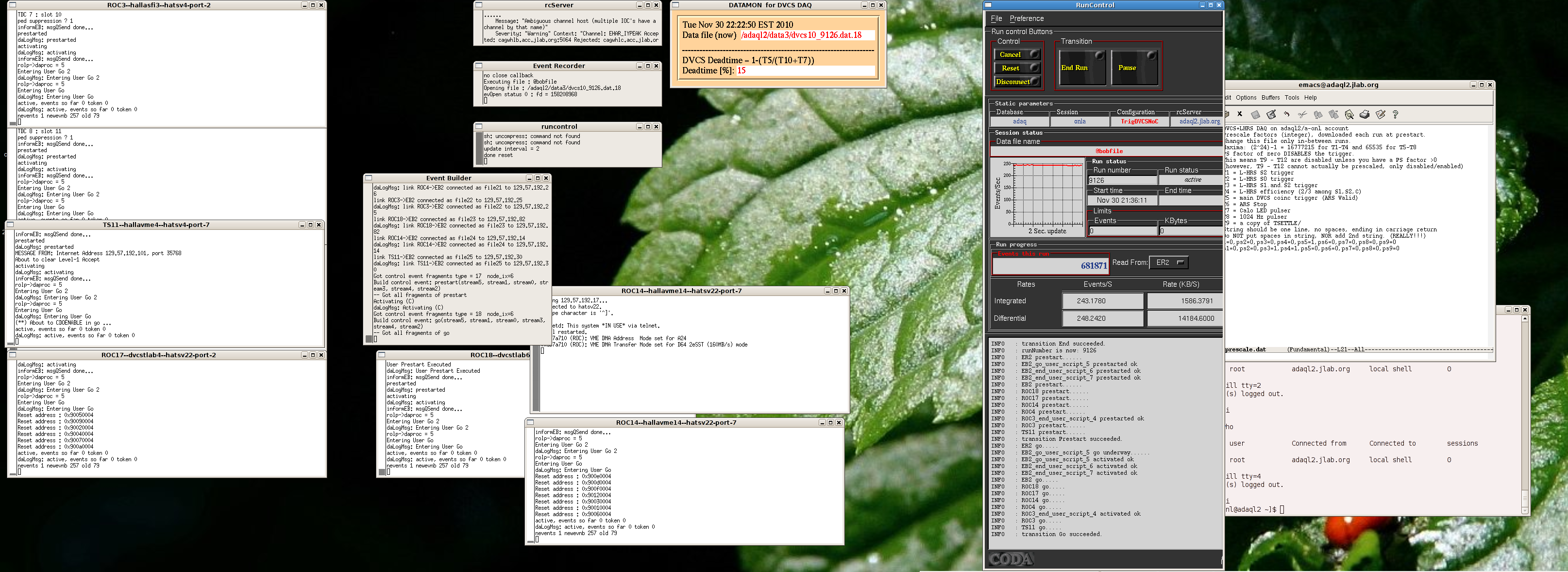Open the Read From ER2 dropdown
1568x572 pixels.
[x=1168, y=262]
